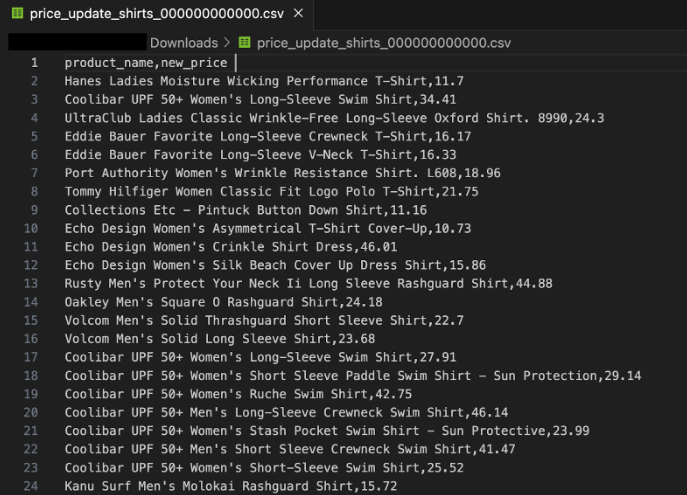The width and height of the screenshot is (687, 495).
Task: Click the header line product_name,new_price
Action: [146, 63]
